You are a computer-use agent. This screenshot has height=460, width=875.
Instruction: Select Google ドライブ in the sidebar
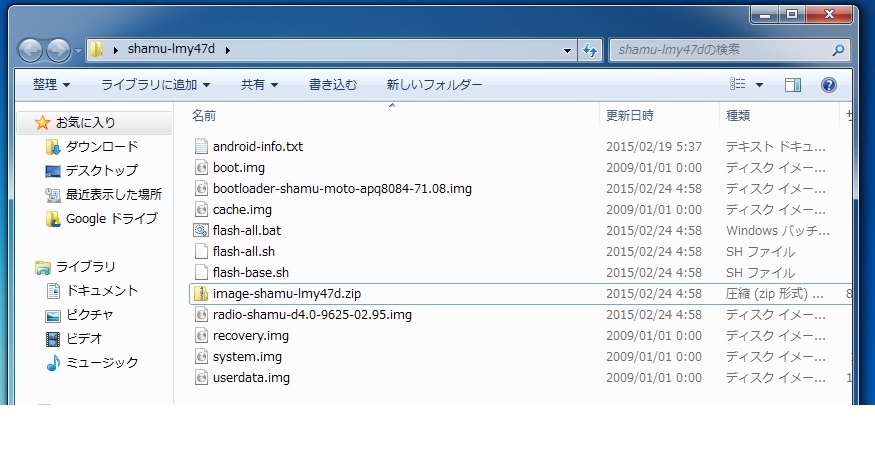pos(112,218)
